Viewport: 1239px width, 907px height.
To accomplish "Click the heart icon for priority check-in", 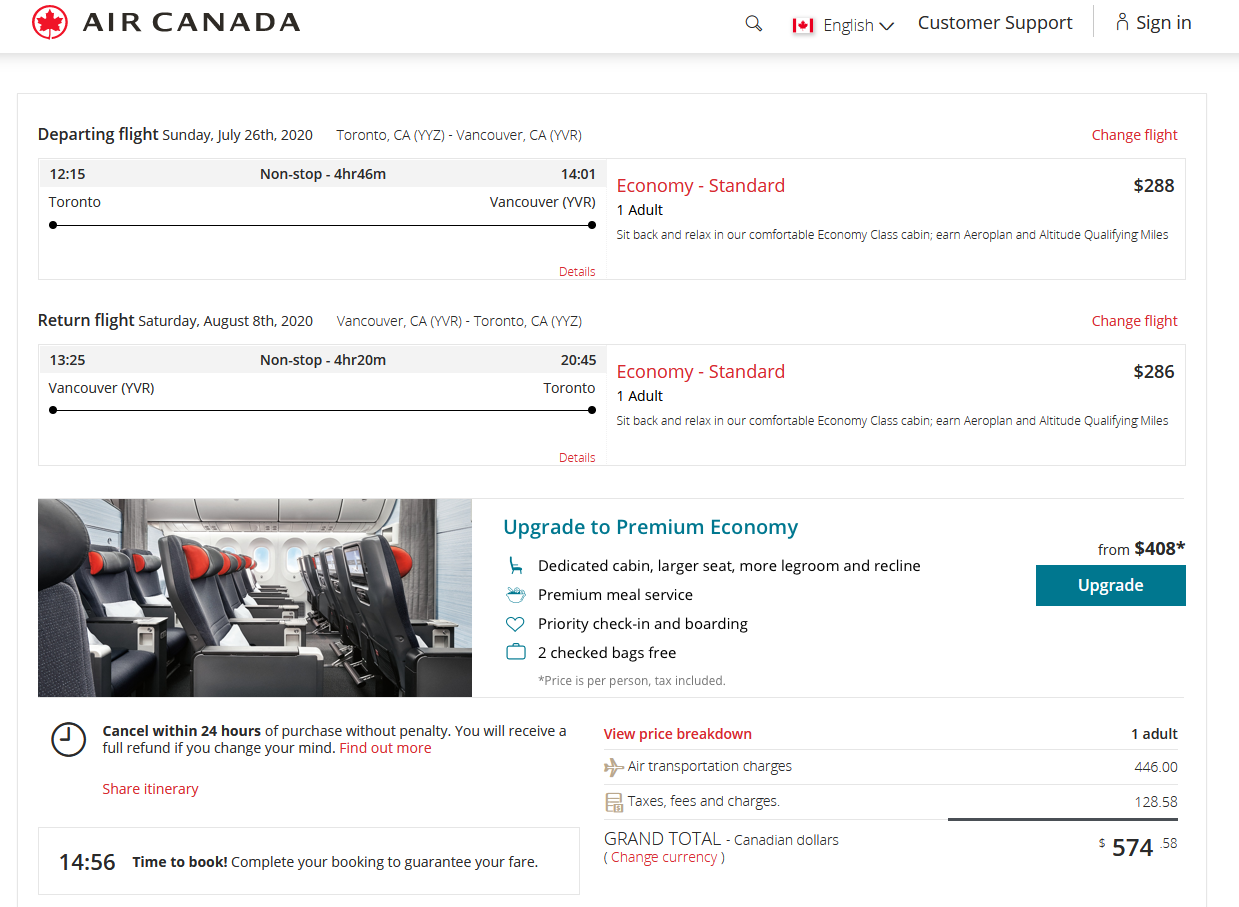I will click(x=515, y=624).
